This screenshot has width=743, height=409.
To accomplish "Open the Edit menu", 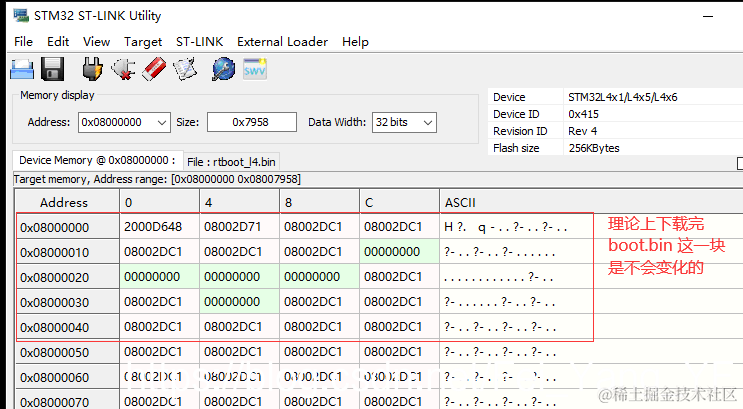I will pos(58,42).
